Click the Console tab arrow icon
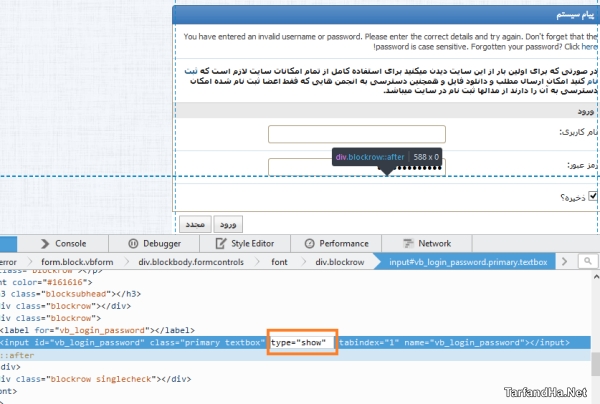 (x=45, y=244)
